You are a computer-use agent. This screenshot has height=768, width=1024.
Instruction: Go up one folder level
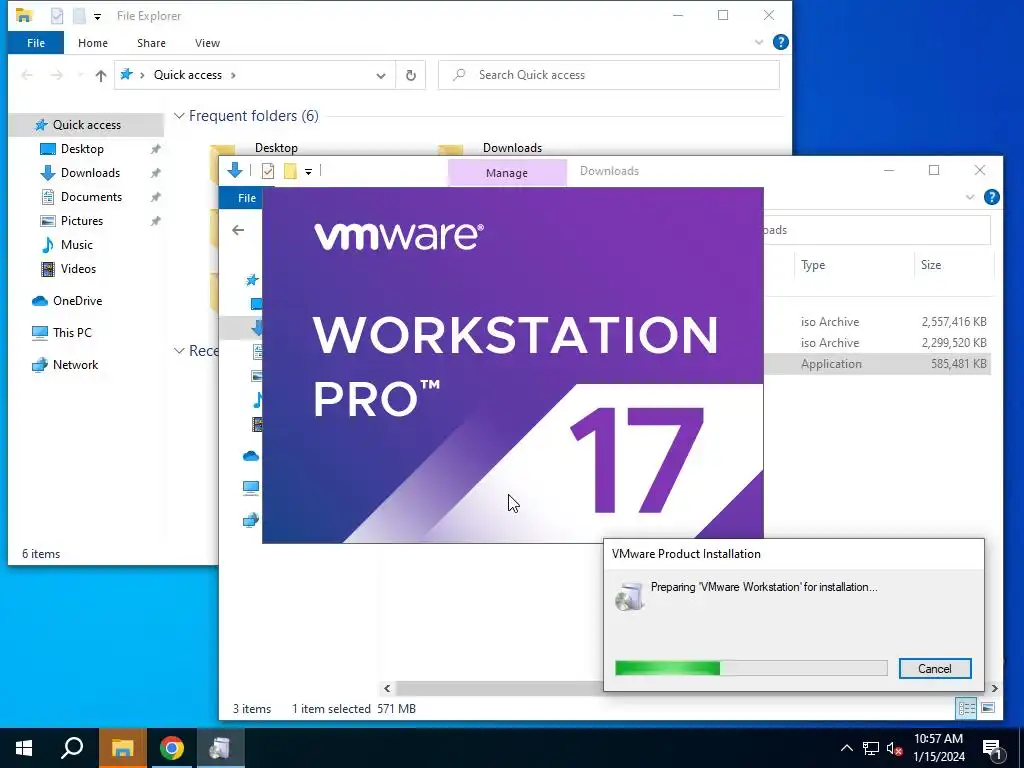101,76
